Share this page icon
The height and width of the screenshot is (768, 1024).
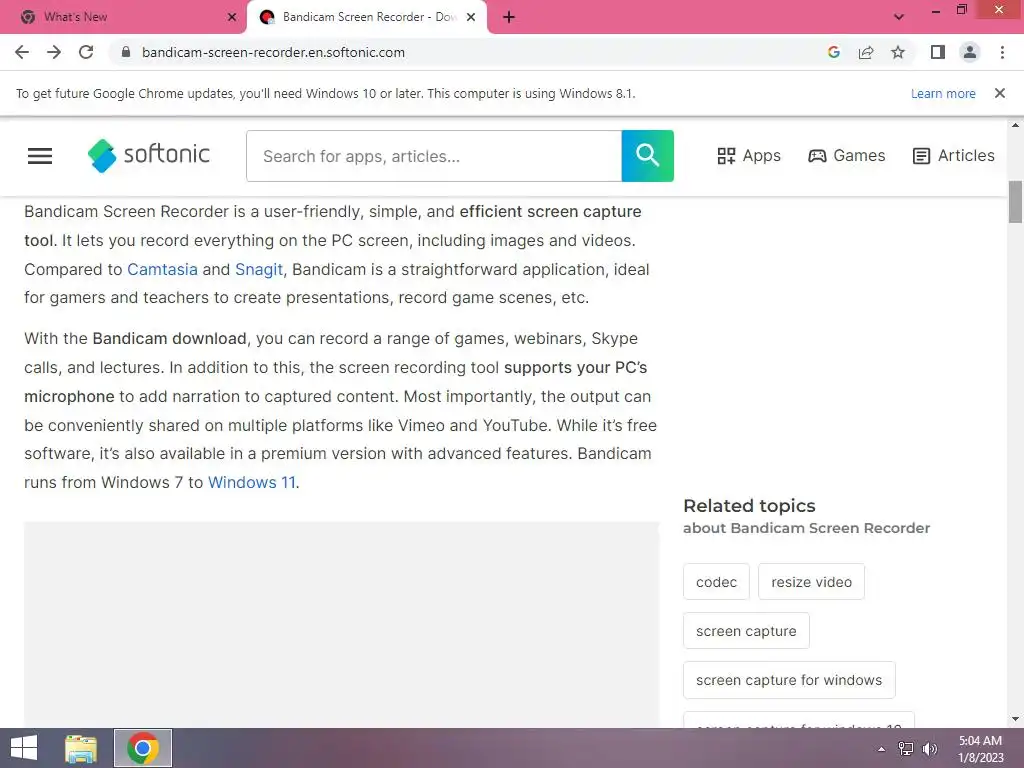coord(866,52)
